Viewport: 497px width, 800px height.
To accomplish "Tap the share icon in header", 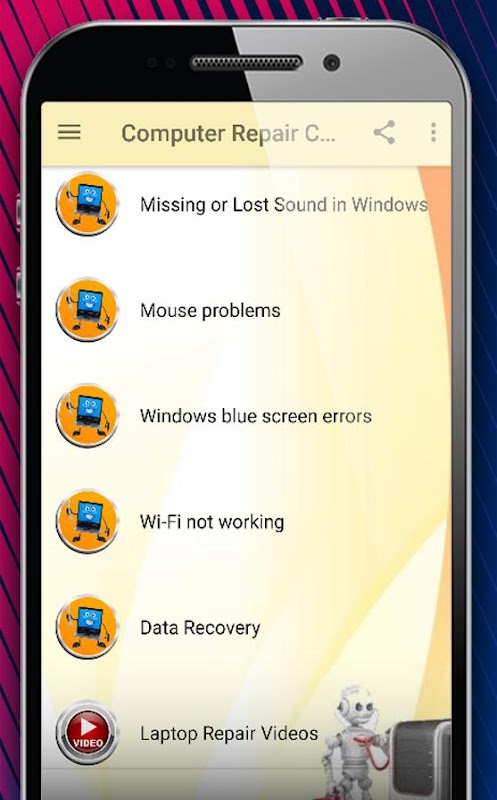I will point(384,133).
